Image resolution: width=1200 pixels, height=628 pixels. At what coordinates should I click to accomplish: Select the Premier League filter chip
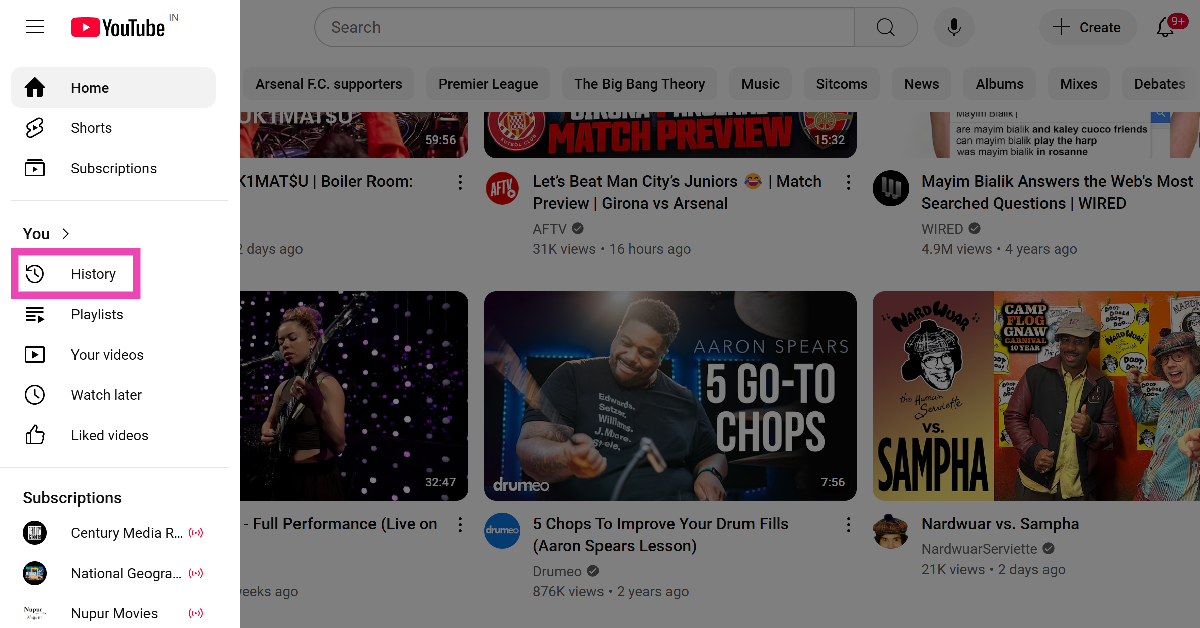click(488, 84)
